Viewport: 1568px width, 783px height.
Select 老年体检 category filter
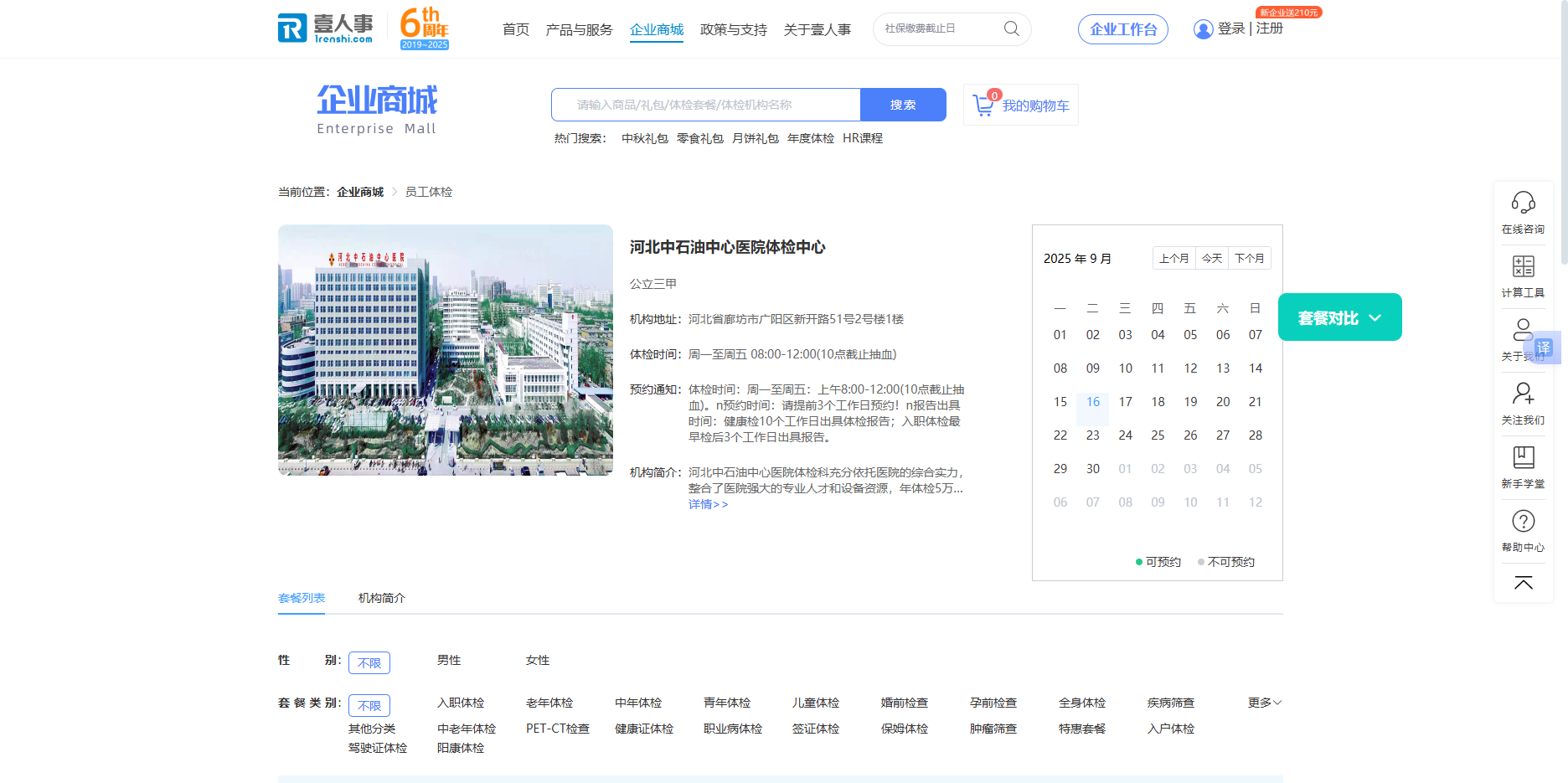tap(549, 703)
